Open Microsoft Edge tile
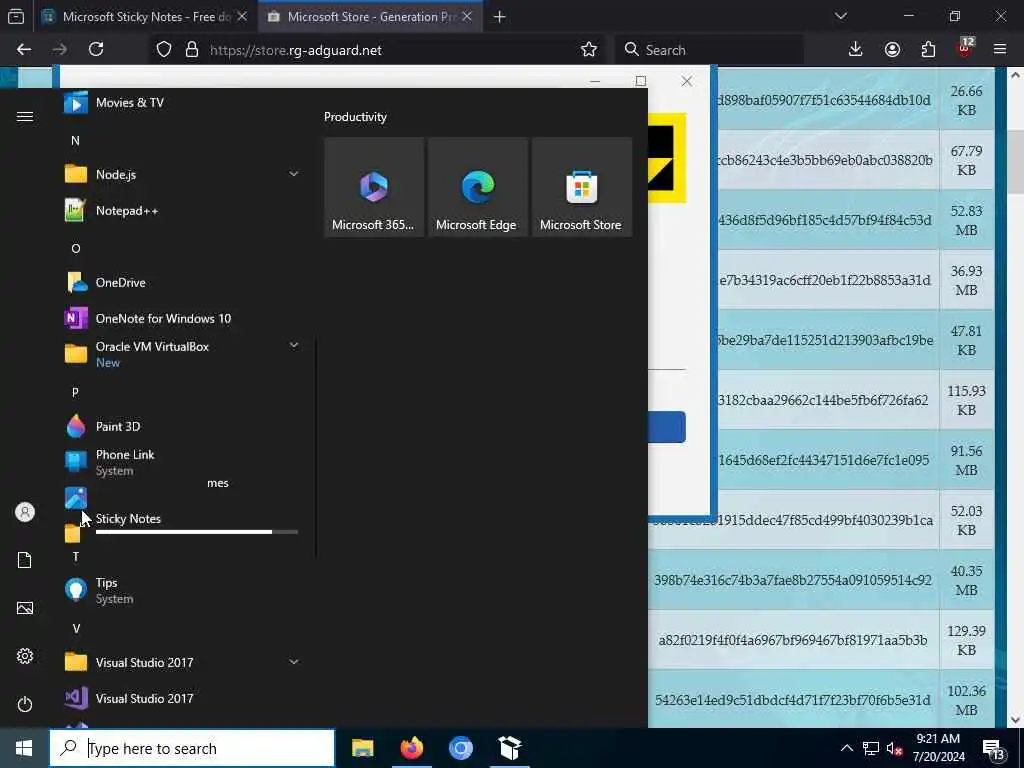Screen dimensions: 1024x768 tap(477, 187)
